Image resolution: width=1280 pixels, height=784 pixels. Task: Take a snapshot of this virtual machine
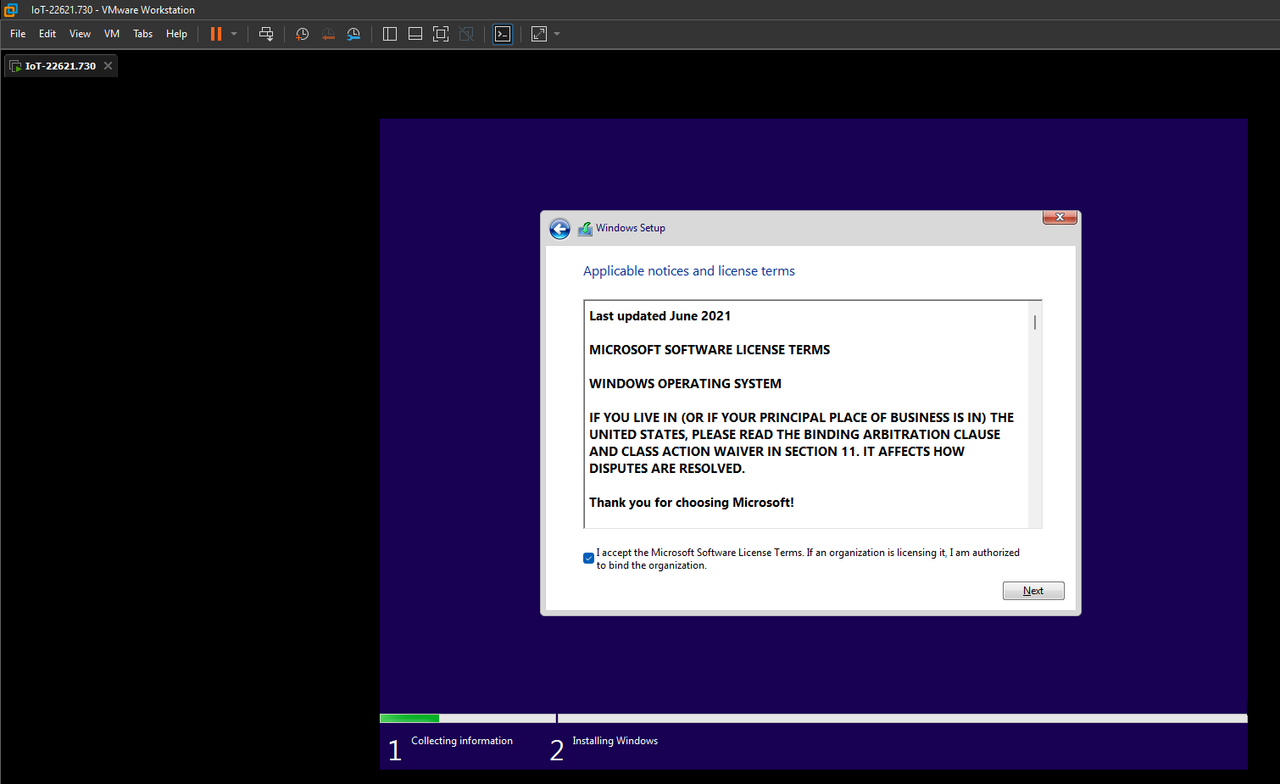coord(302,34)
